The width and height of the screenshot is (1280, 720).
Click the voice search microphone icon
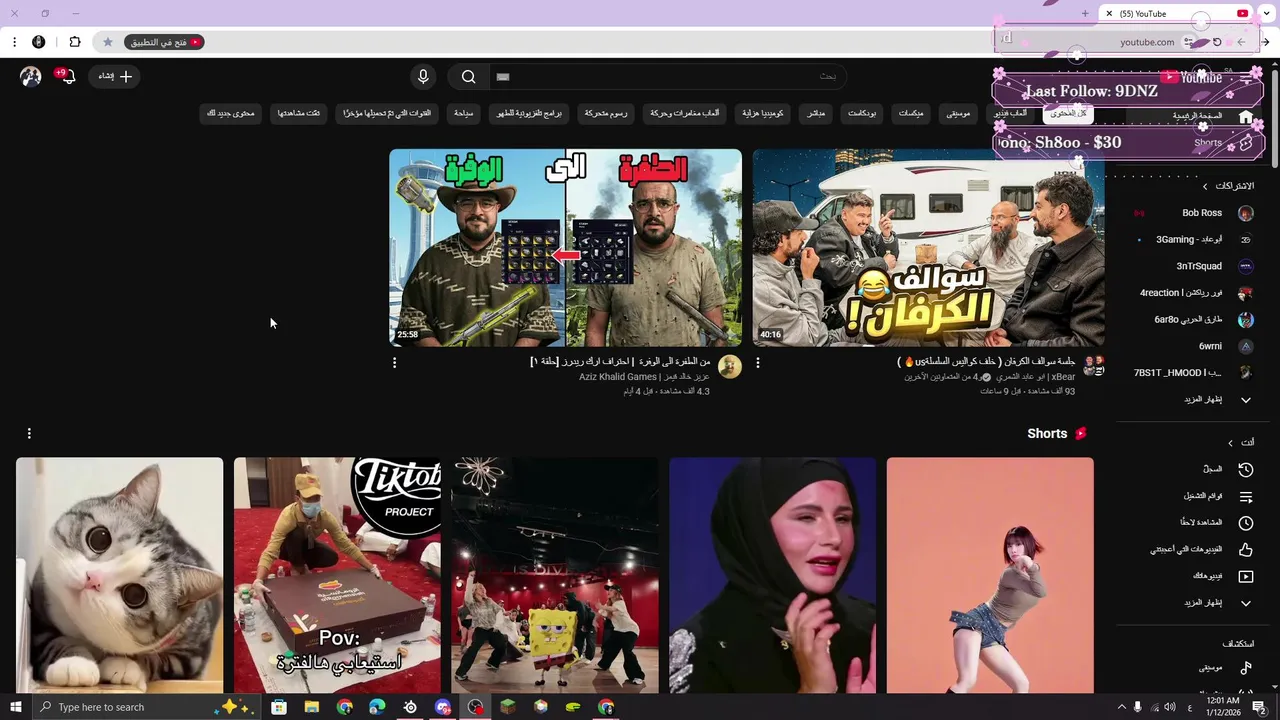(423, 77)
